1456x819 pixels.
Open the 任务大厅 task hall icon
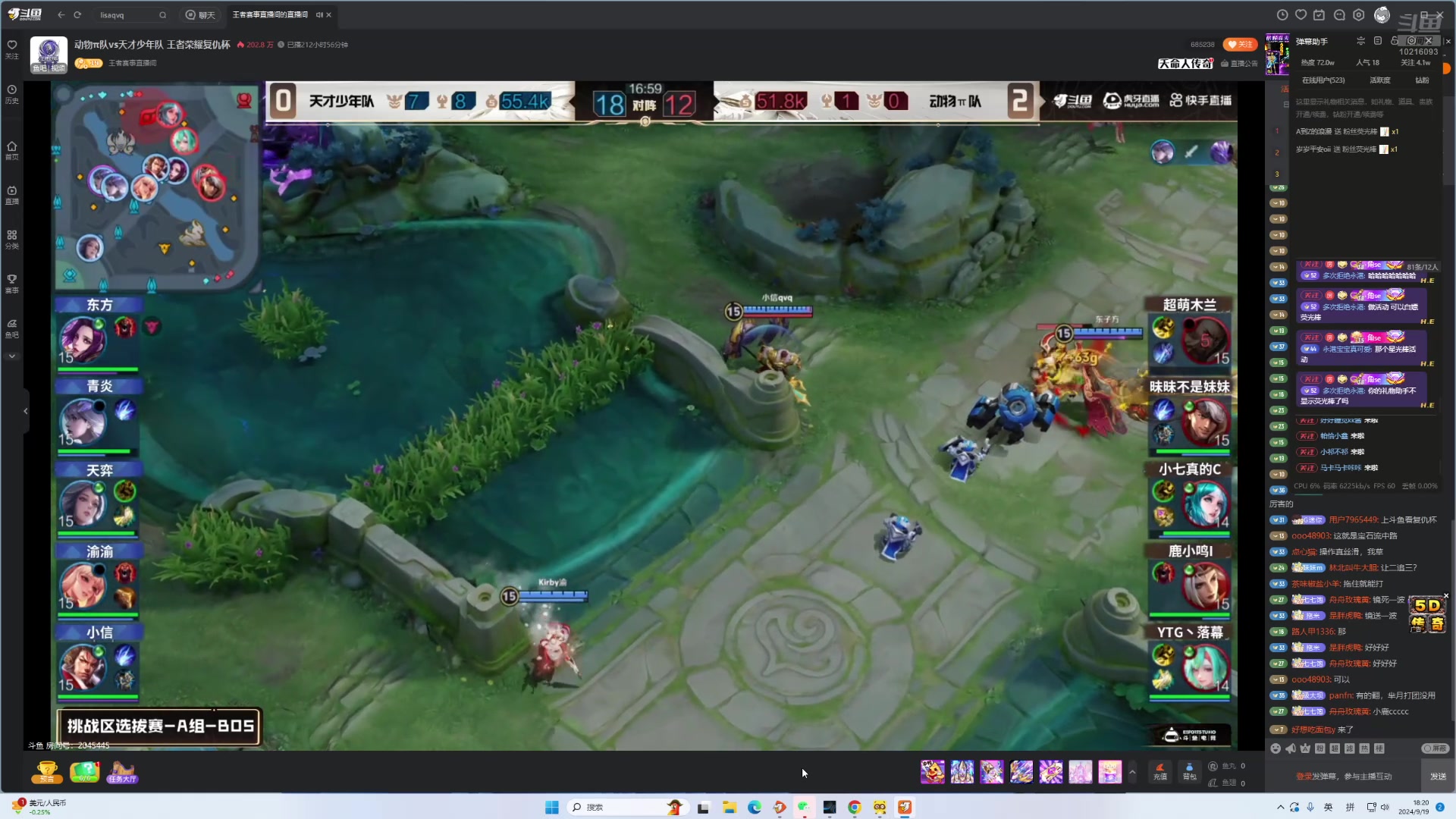(x=122, y=772)
